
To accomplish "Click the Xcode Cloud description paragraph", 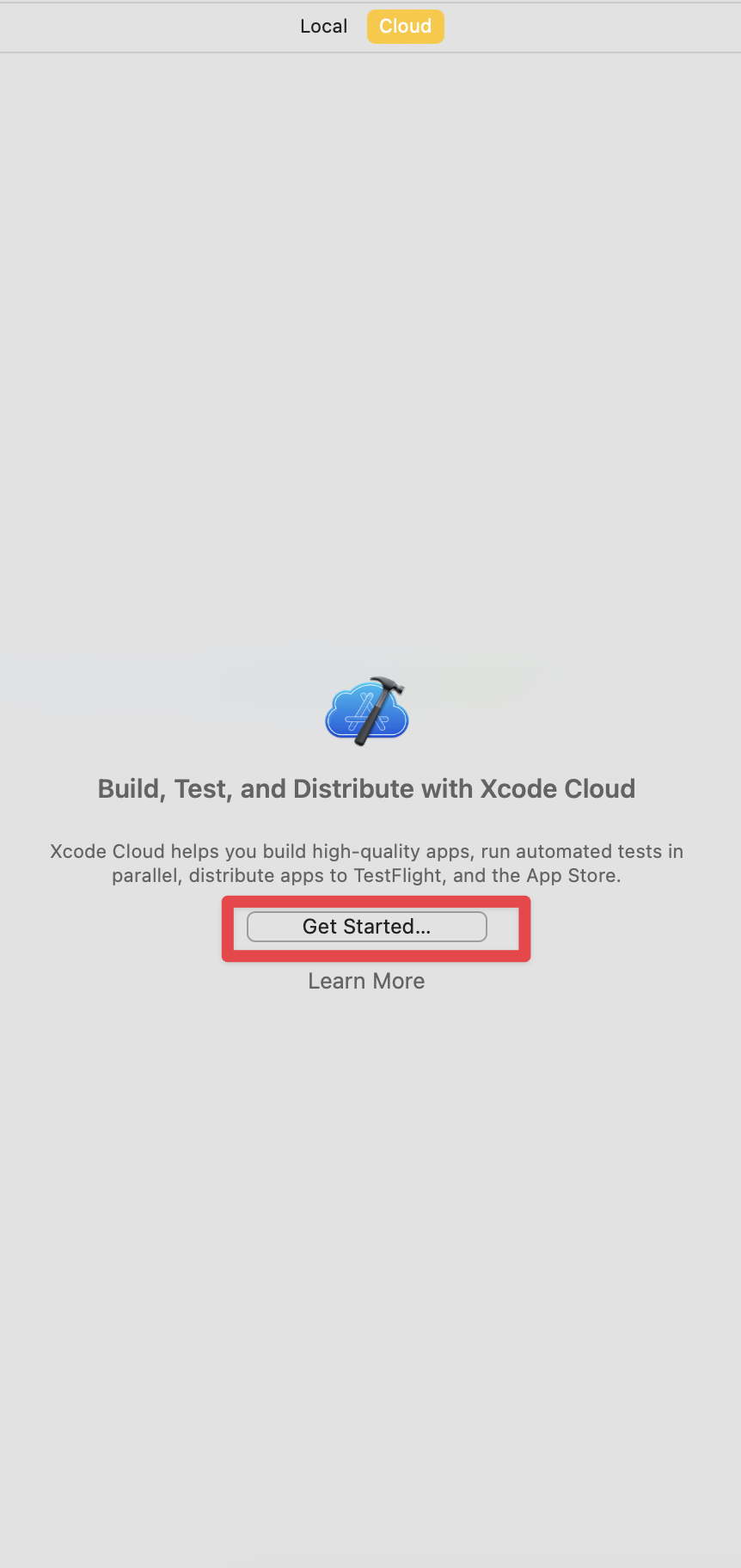I will [367, 863].
